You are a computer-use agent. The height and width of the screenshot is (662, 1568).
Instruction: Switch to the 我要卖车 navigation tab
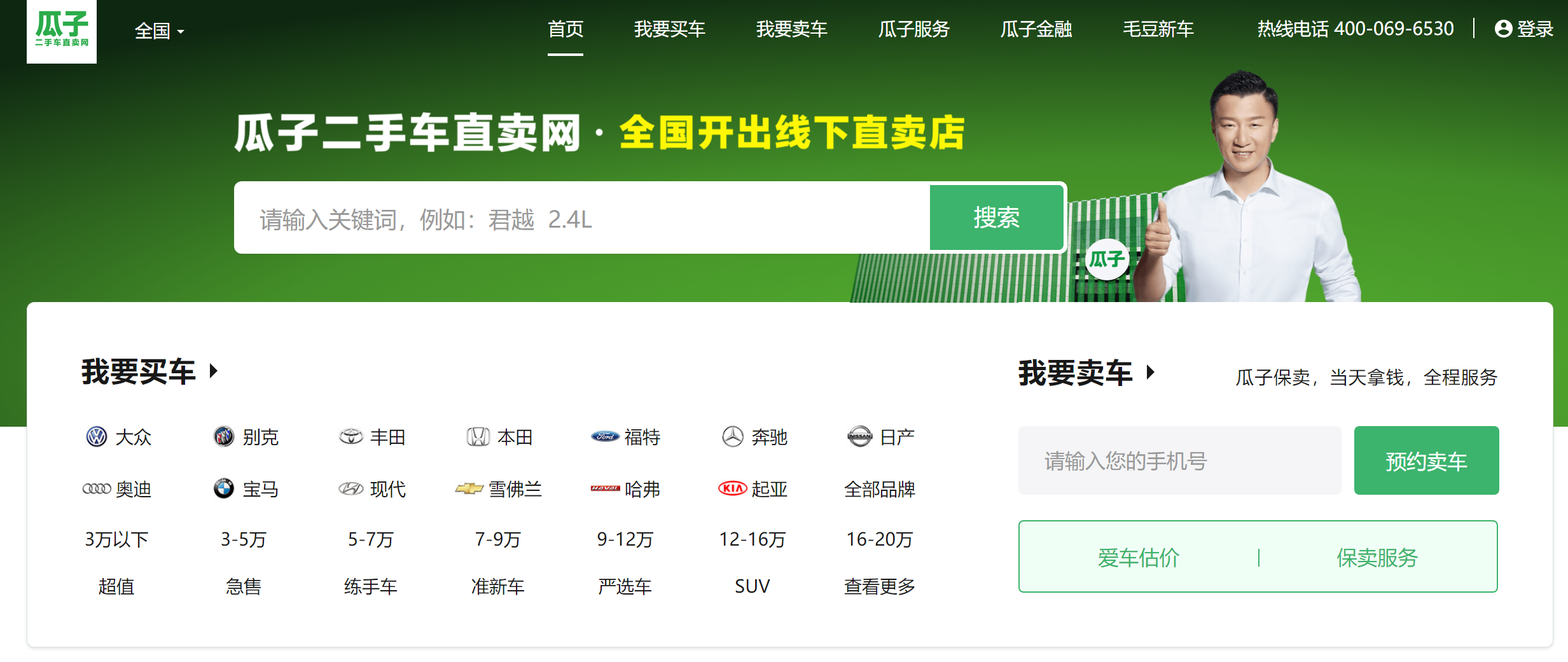[791, 29]
